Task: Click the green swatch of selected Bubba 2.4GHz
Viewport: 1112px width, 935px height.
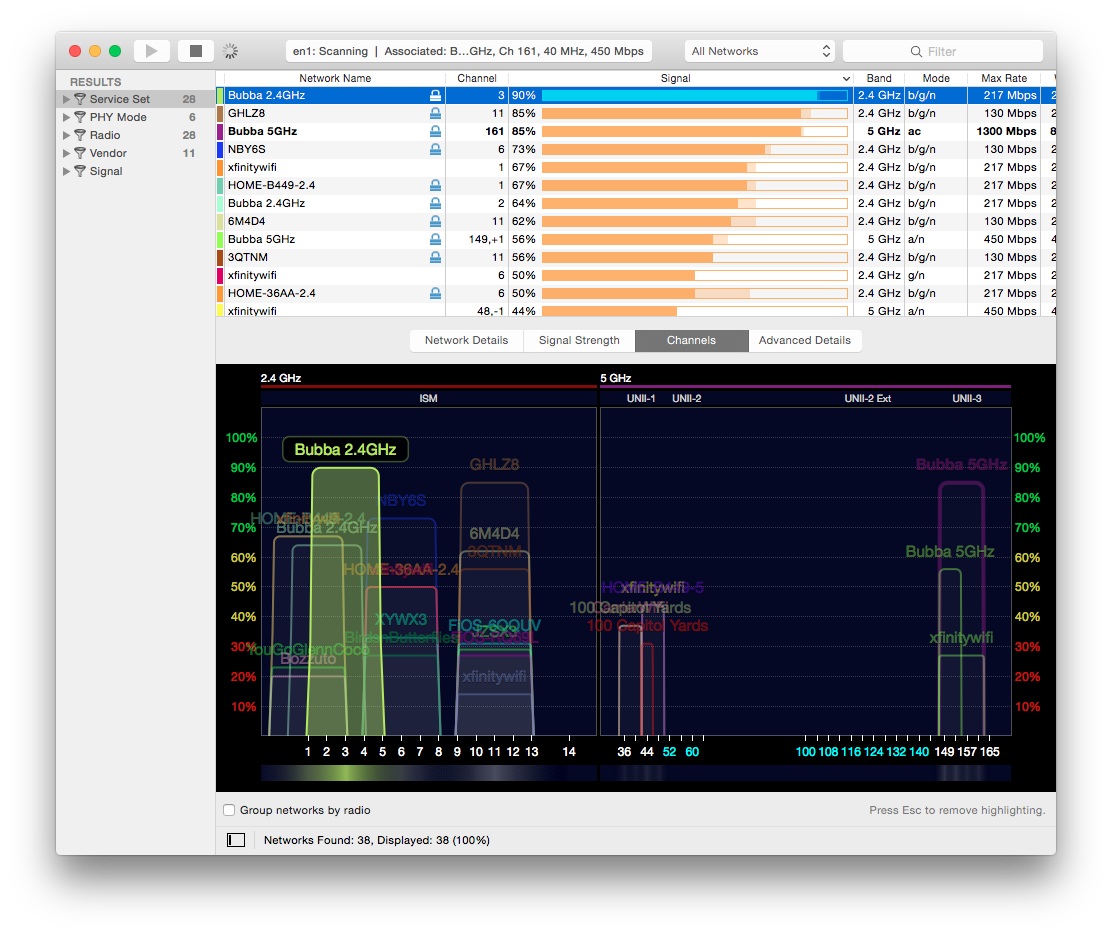Action: tap(221, 95)
